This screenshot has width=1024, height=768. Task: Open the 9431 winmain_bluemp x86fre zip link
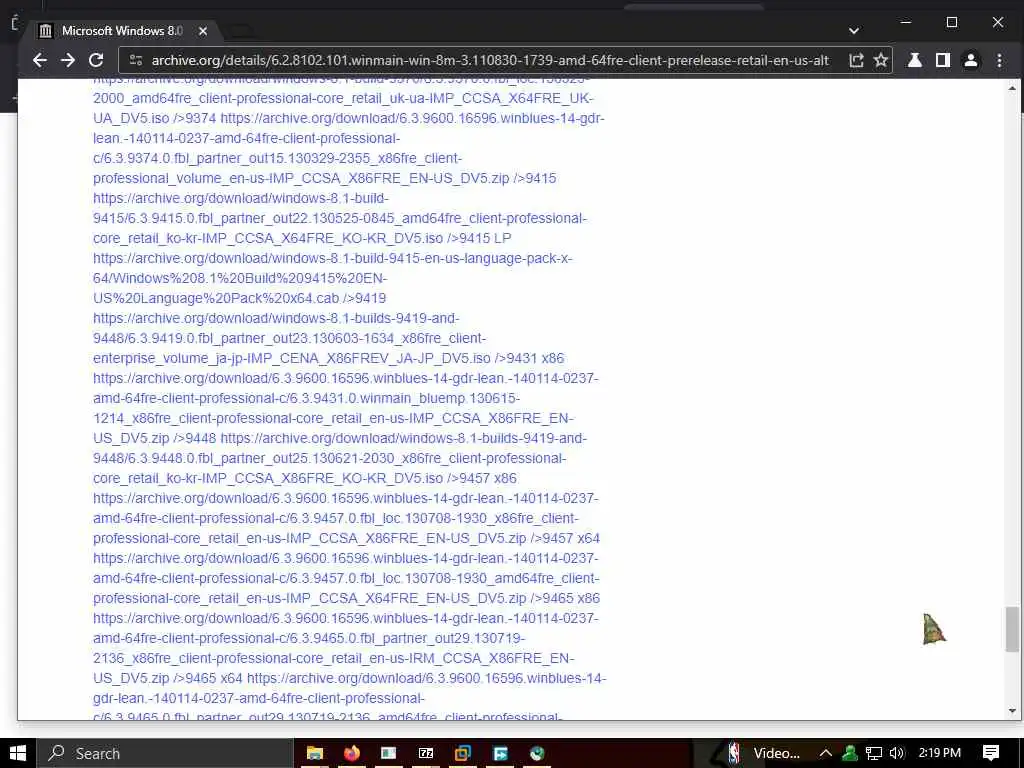(345, 408)
